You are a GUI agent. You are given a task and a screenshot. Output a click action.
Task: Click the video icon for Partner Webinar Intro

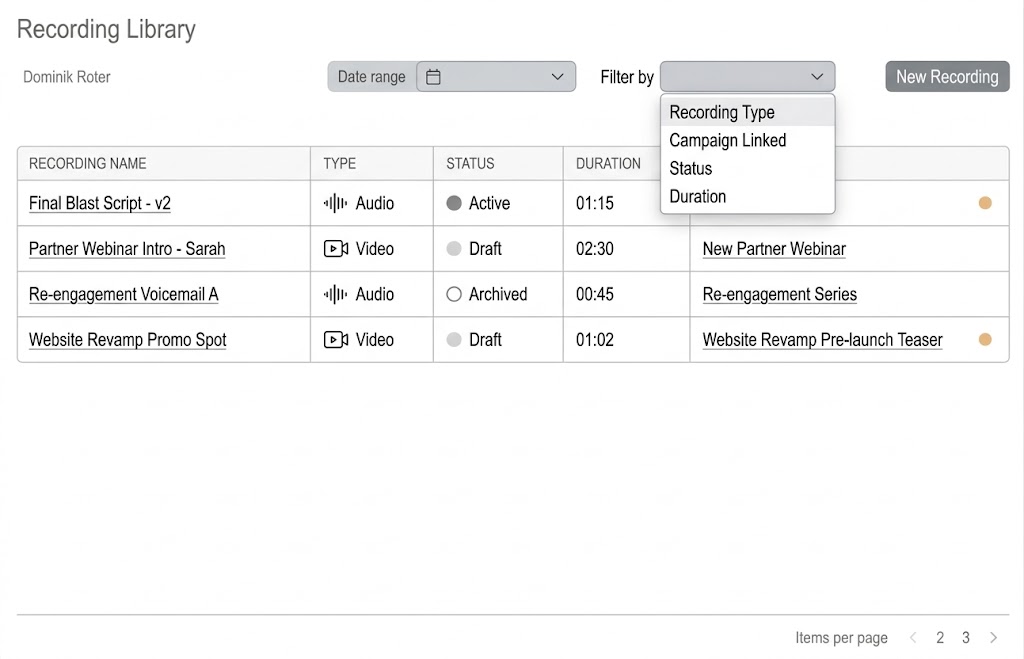(336, 249)
